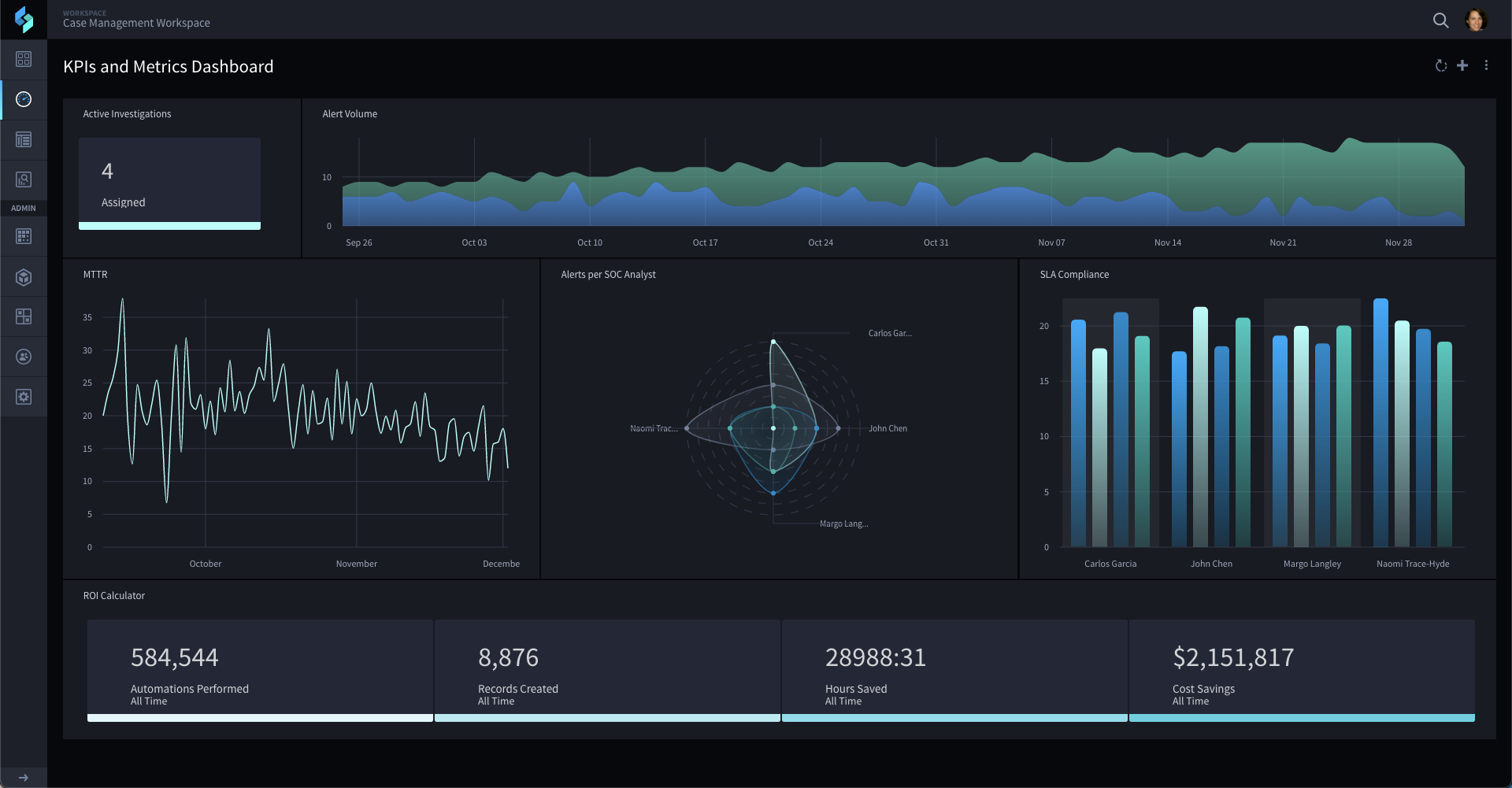Click the Assigned investigations card
The image size is (1512, 788).
pyautogui.click(x=169, y=183)
